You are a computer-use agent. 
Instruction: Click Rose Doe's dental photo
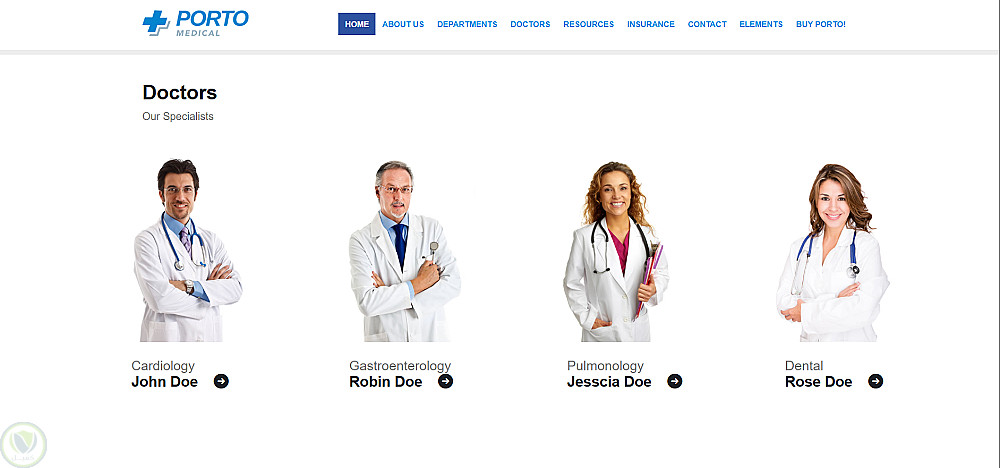point(832,252)
